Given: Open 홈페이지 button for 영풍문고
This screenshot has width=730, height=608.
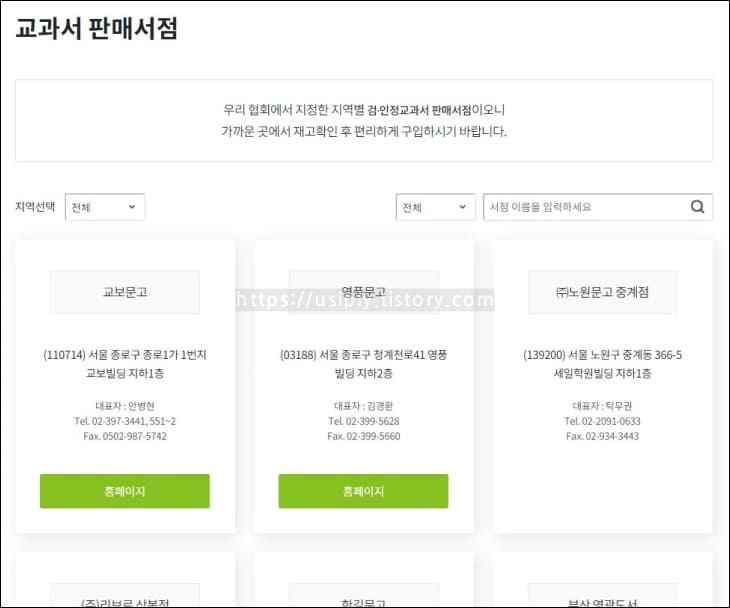Looking at the screenshot, I should 363,491.
